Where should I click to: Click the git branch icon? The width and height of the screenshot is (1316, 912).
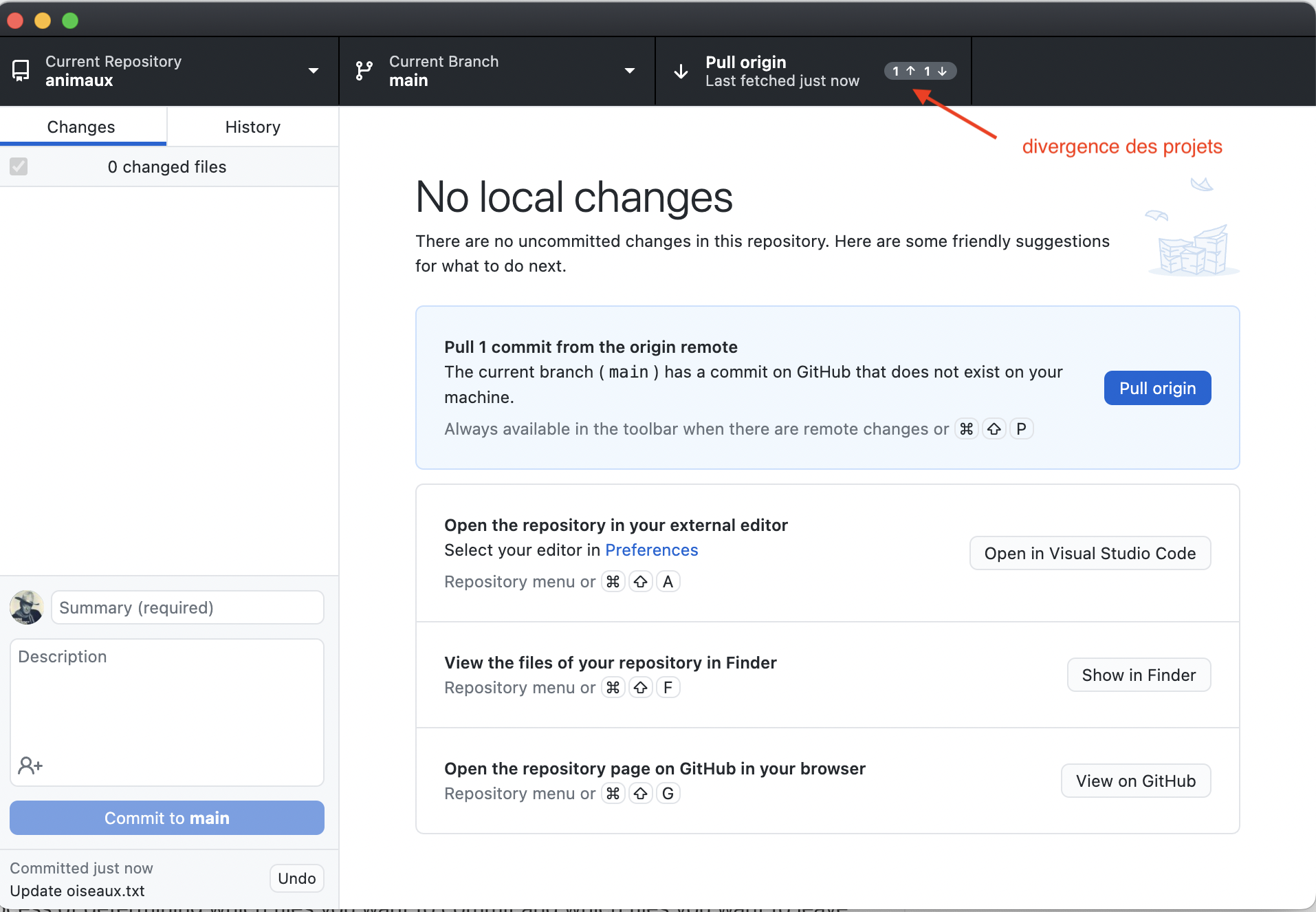[364, 71]
